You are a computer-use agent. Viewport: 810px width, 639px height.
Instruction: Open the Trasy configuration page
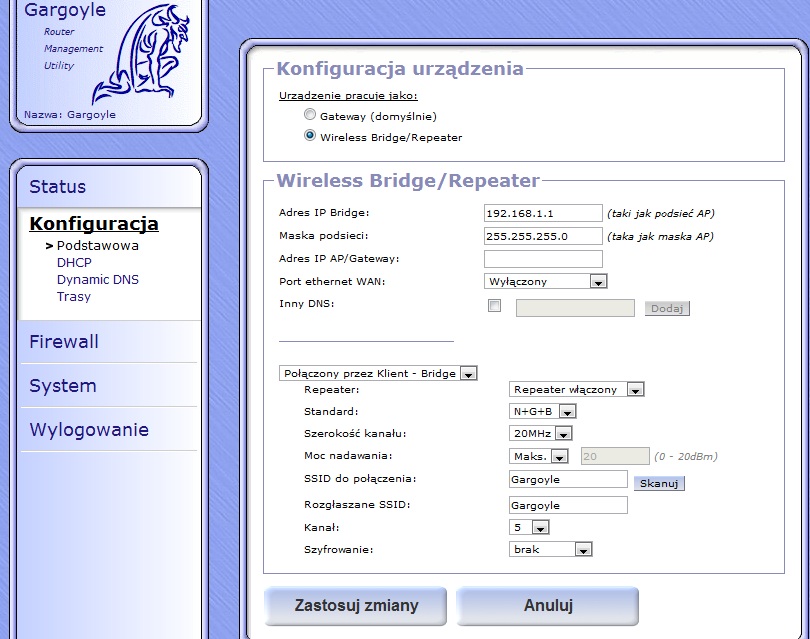pos(75,296)
